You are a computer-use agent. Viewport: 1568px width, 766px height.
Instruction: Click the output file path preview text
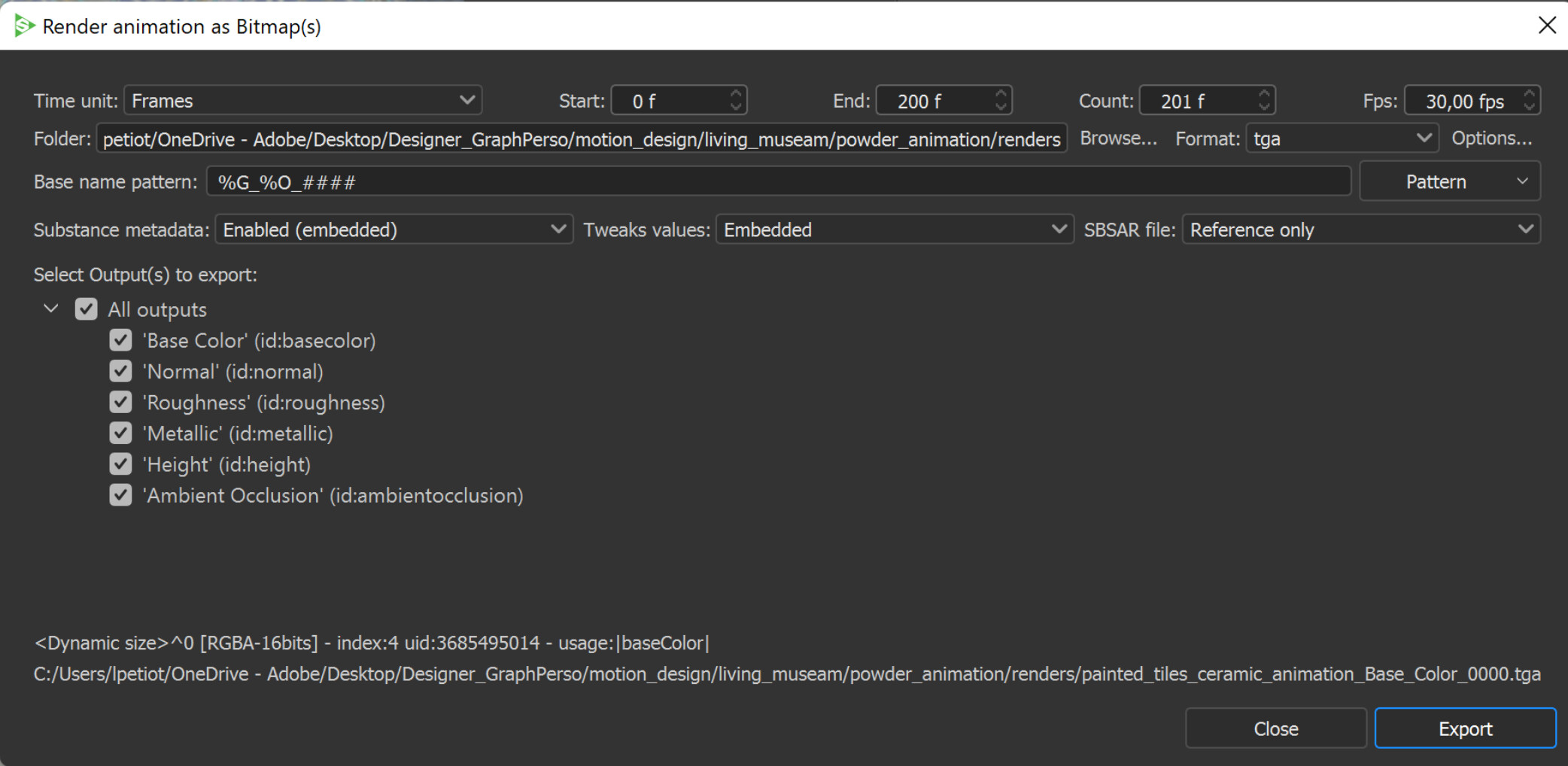click(x=787, y=674)
